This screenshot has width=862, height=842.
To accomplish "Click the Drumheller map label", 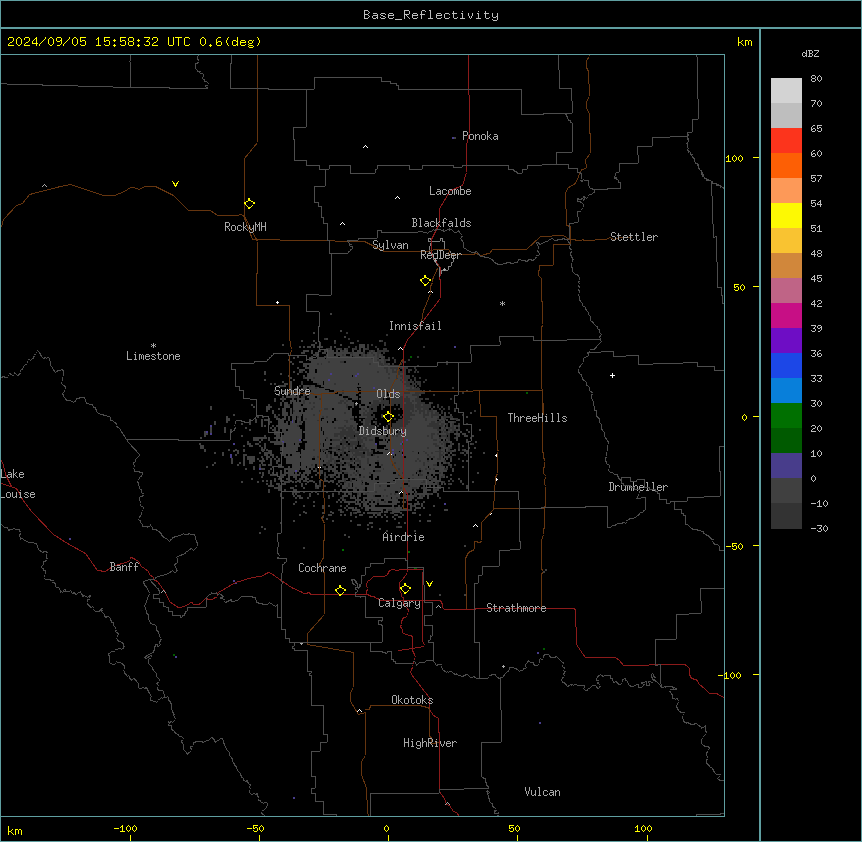I will coord(638,487).
